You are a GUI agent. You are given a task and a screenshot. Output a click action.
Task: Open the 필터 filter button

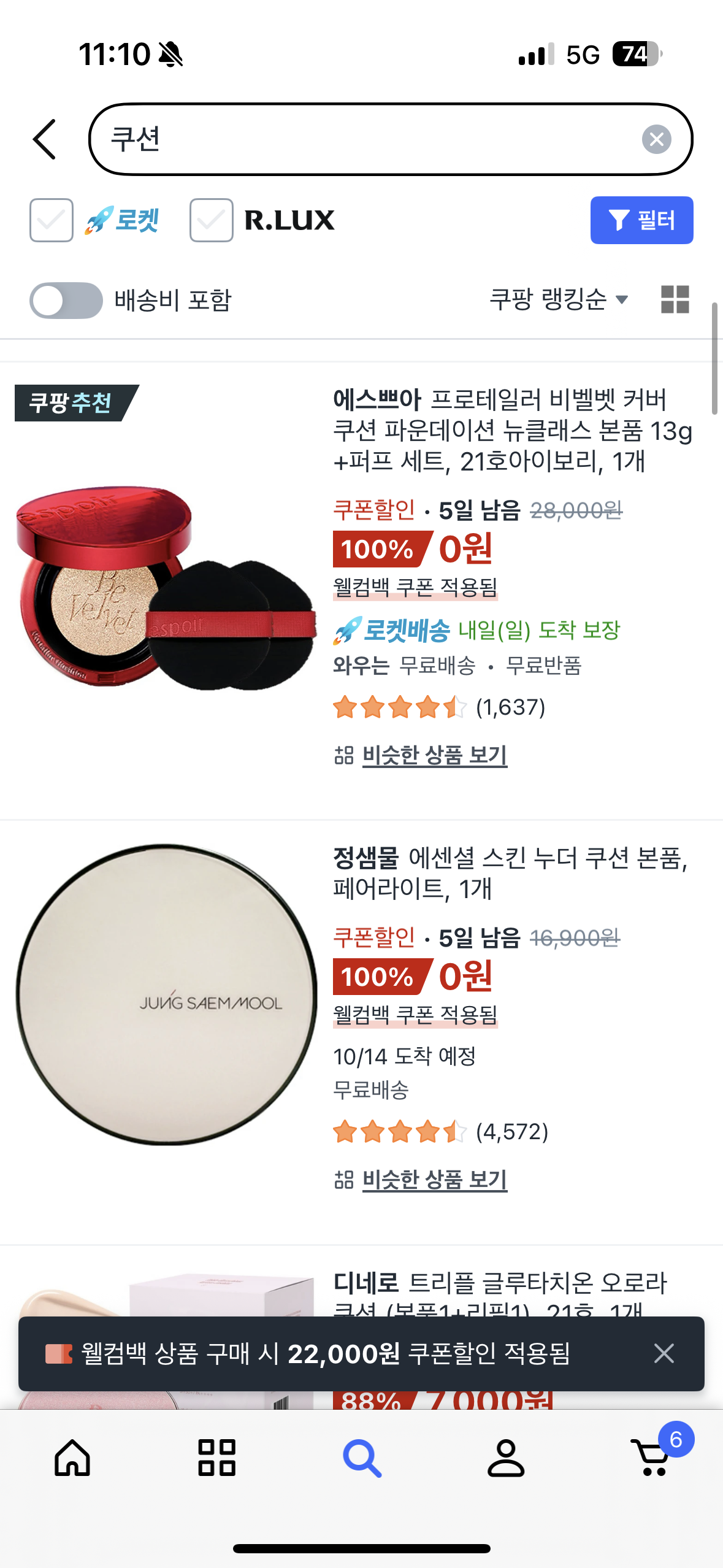point(641,220)
